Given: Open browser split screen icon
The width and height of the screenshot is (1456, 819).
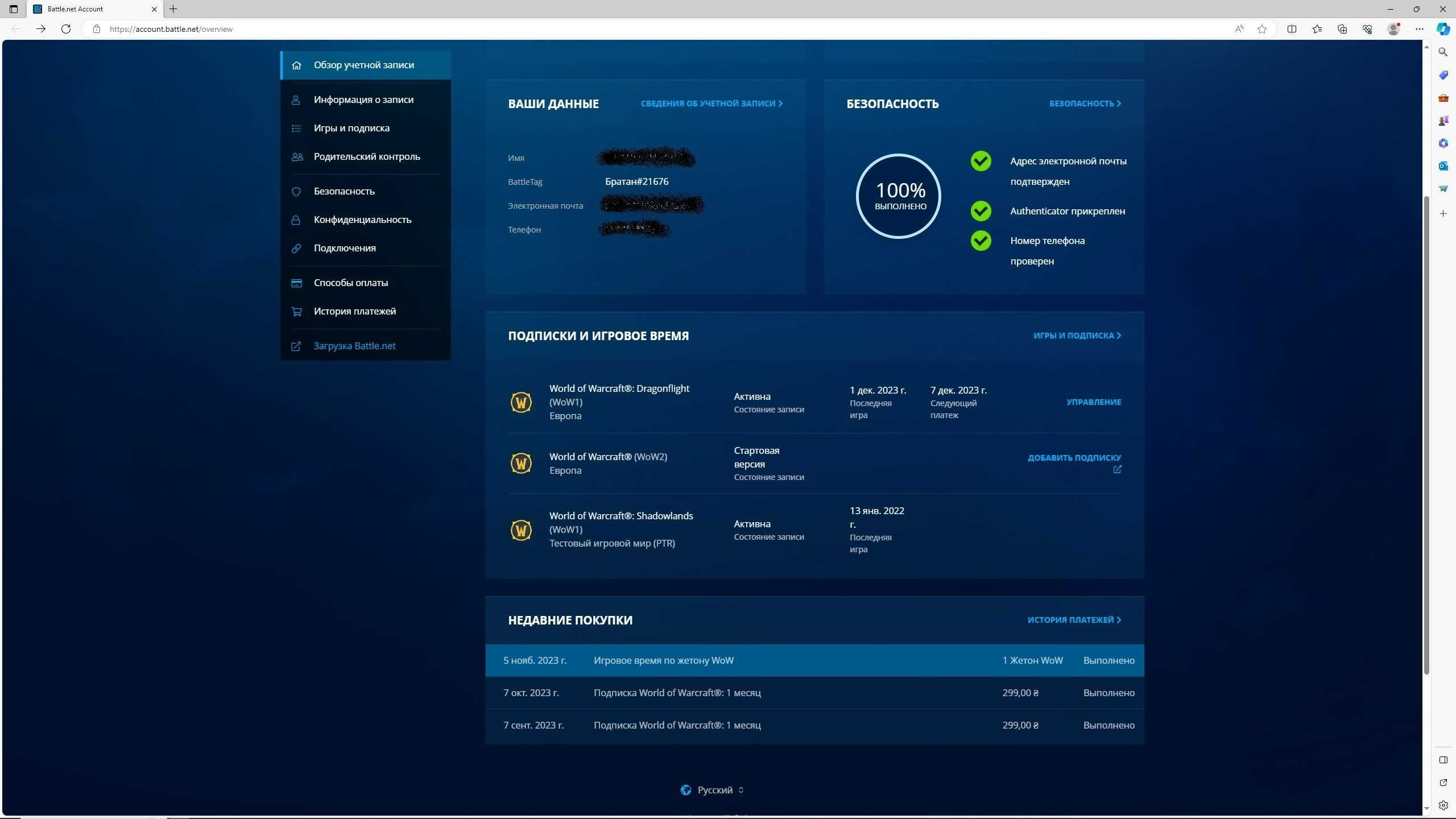Looking at the screenshot, I should coord(1292,29).
